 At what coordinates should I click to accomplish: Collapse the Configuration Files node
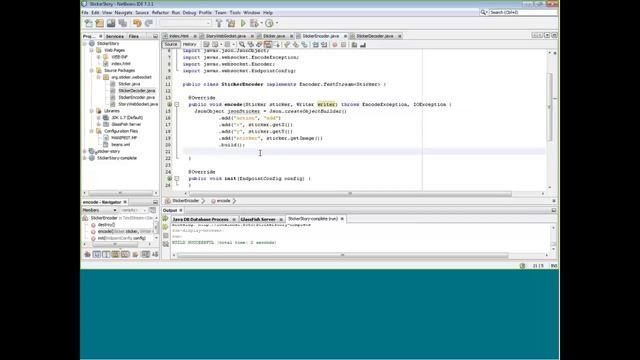pos(92,131)
